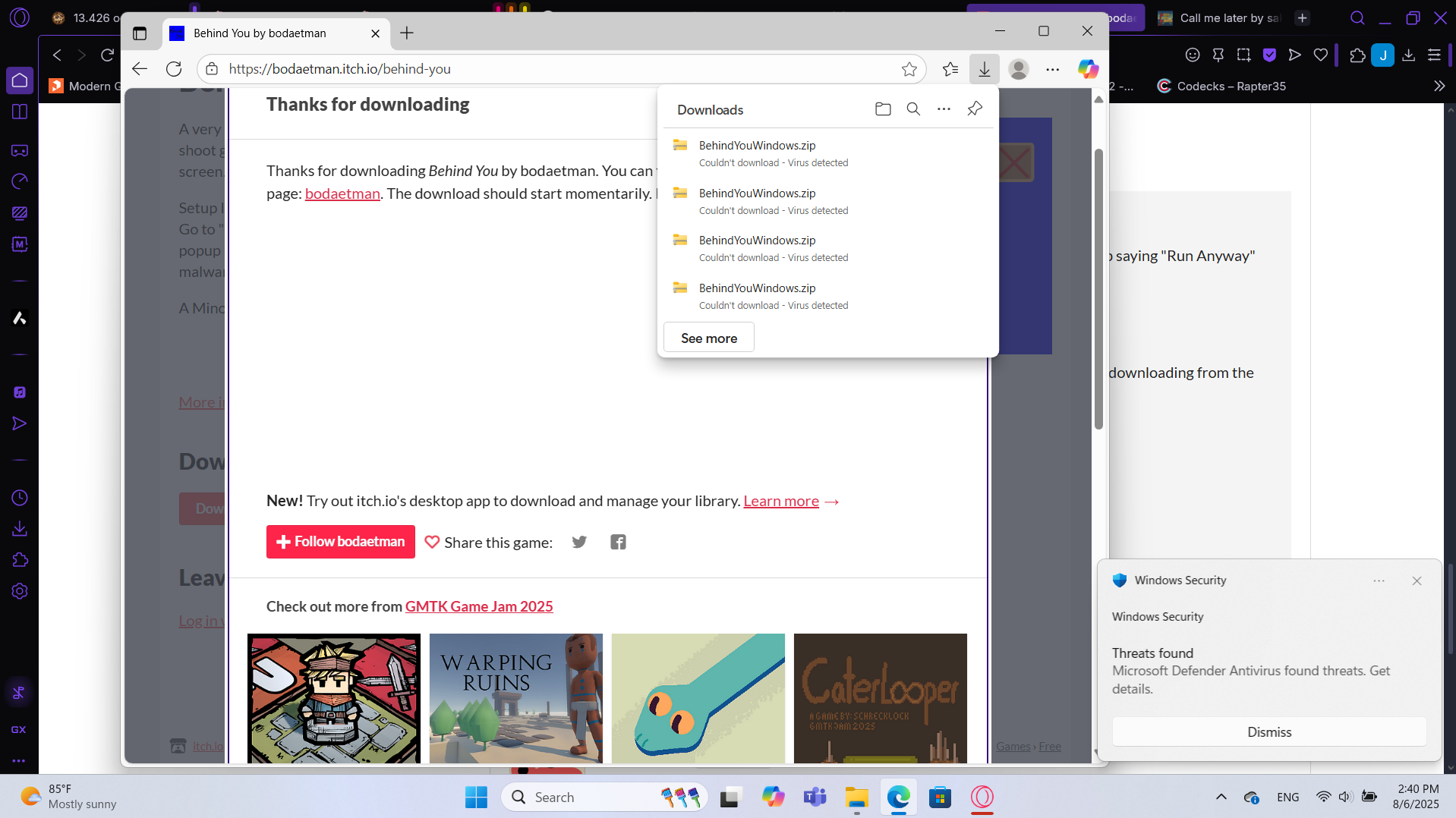
Task: Open the bodaetman profile link
Action: pos(342,193)
